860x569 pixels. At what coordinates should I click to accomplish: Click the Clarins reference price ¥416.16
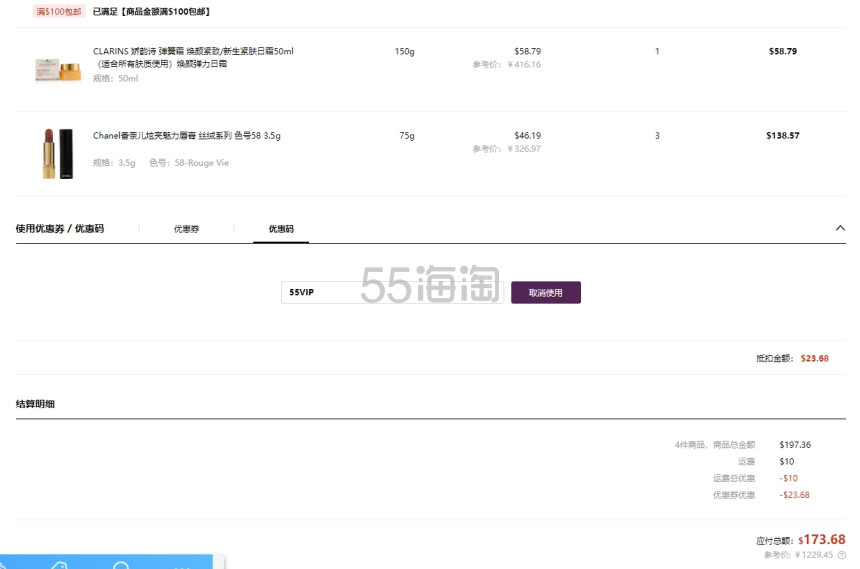point(507,65)
